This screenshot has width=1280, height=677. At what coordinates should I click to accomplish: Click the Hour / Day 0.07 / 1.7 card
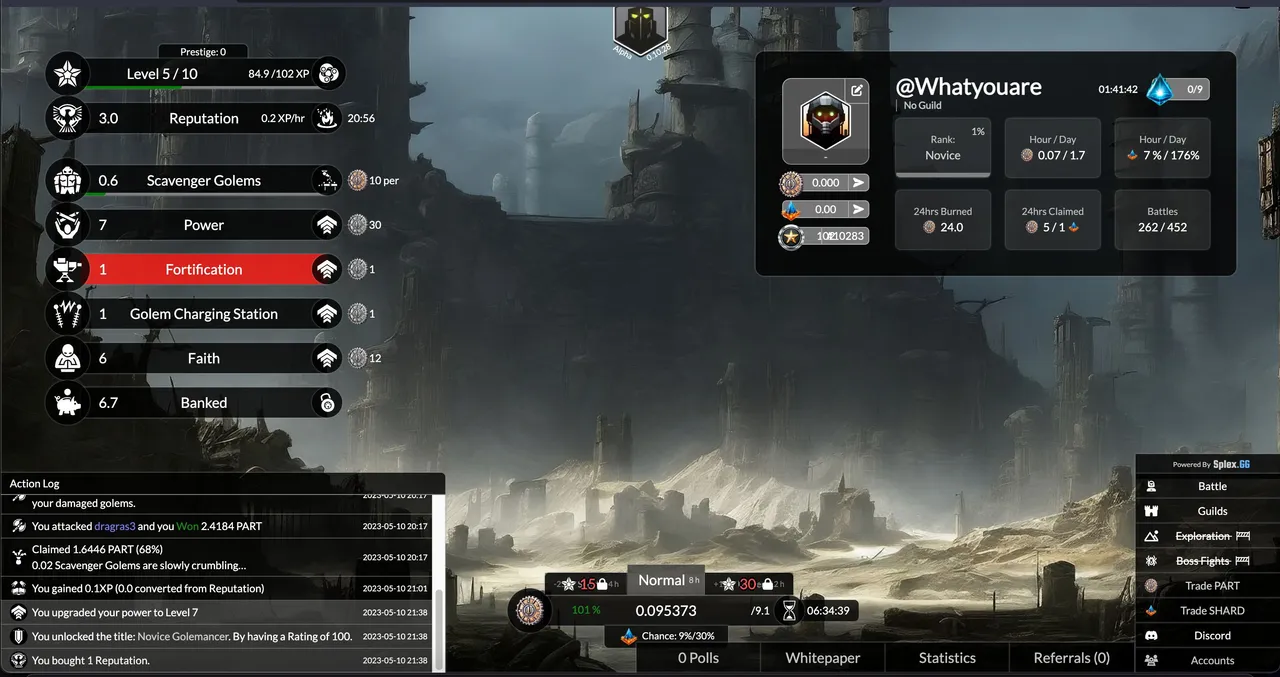coord(1053,148)
